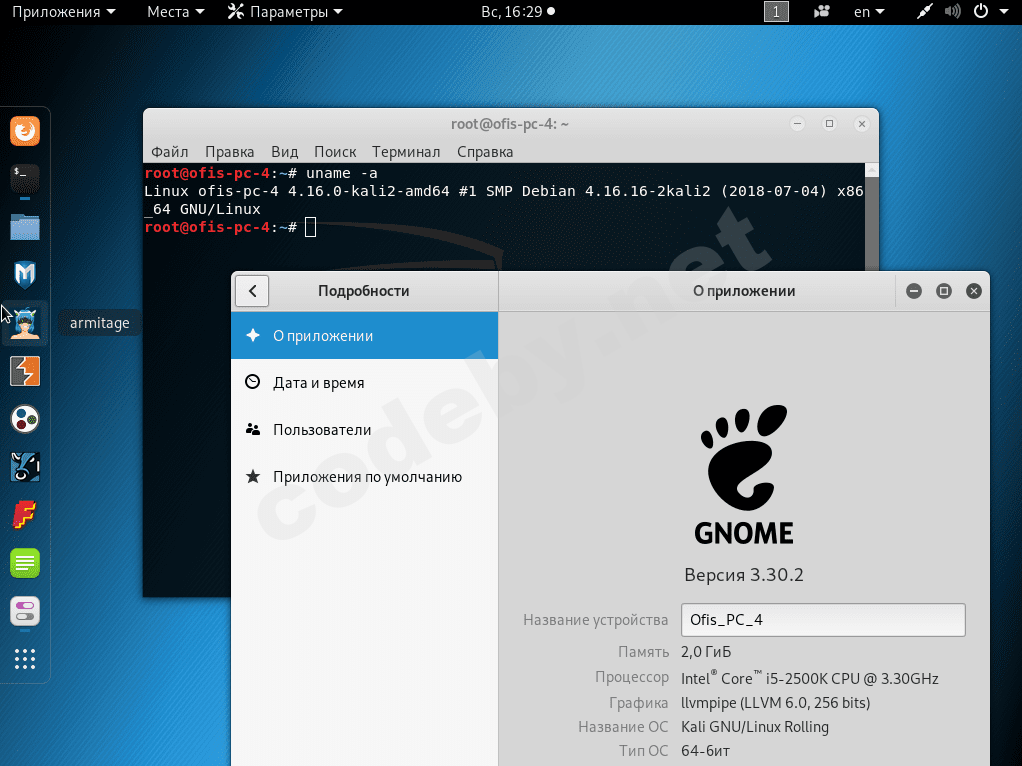The width and height of the screenshot is (1022, 766).
Task: Launch Faraday red F icon
Action: (25, 515)
